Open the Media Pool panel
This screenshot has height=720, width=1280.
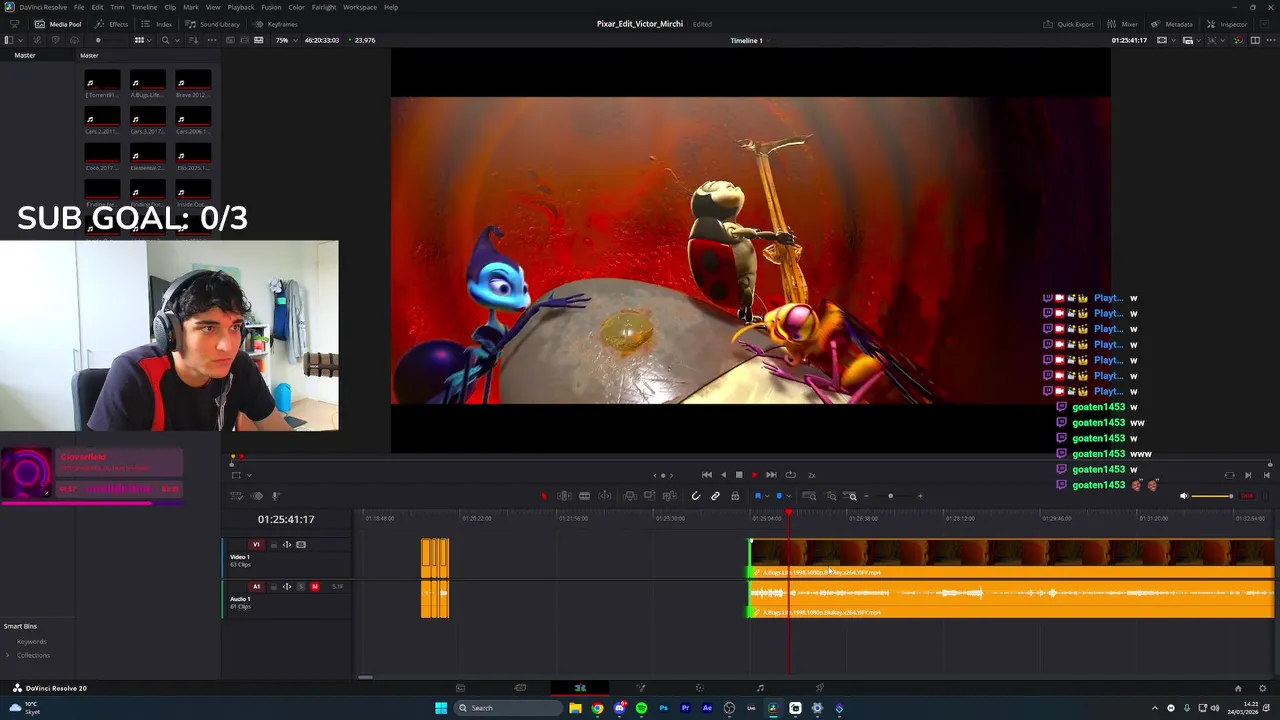pos(58,24)
